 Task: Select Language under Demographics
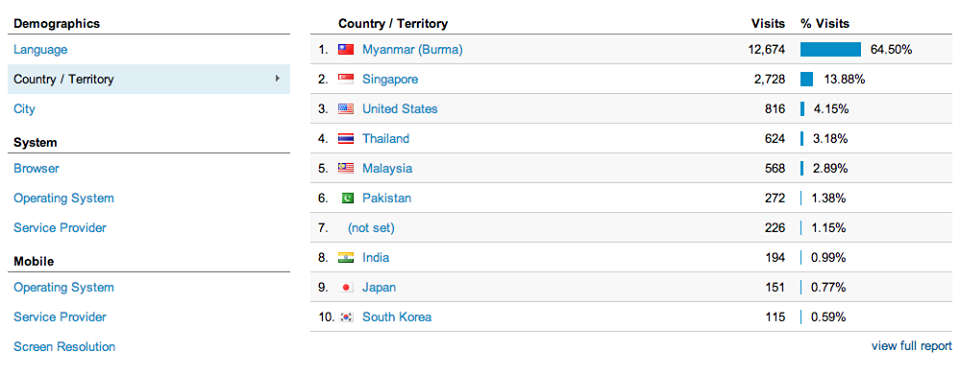tap(40, 50)
